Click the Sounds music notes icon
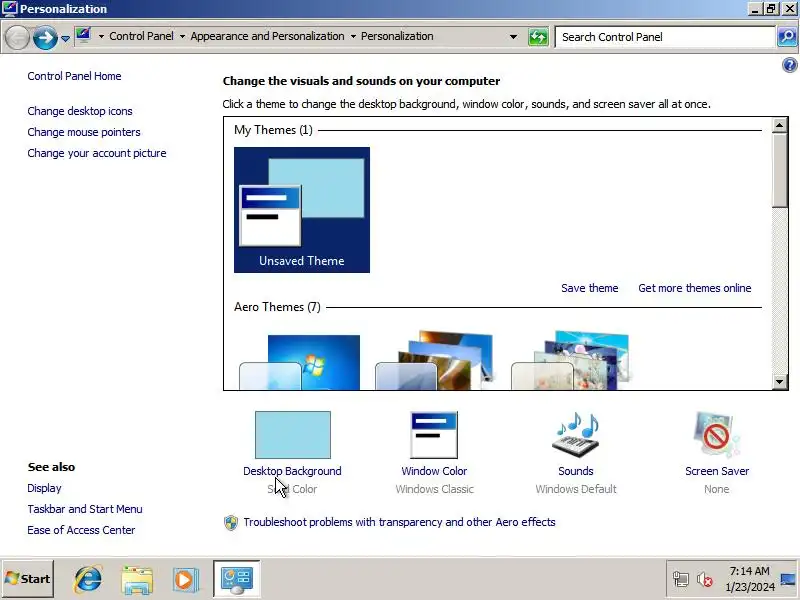800x600 pixels. pyautogui.click(x=576, y=434)
